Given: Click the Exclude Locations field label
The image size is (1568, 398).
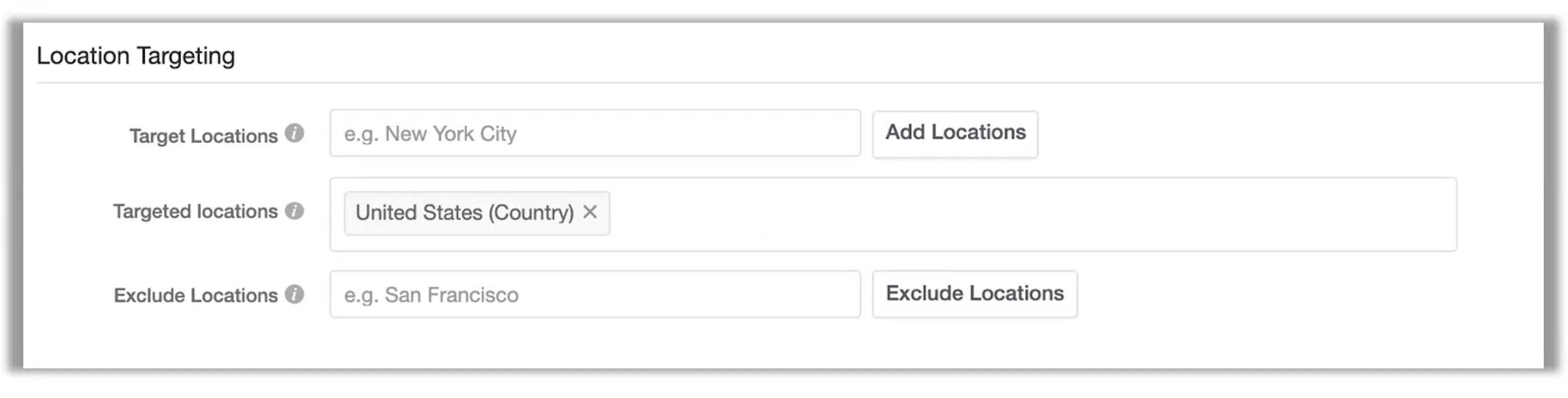Looking at the screenshot, I should click(195, 295).
